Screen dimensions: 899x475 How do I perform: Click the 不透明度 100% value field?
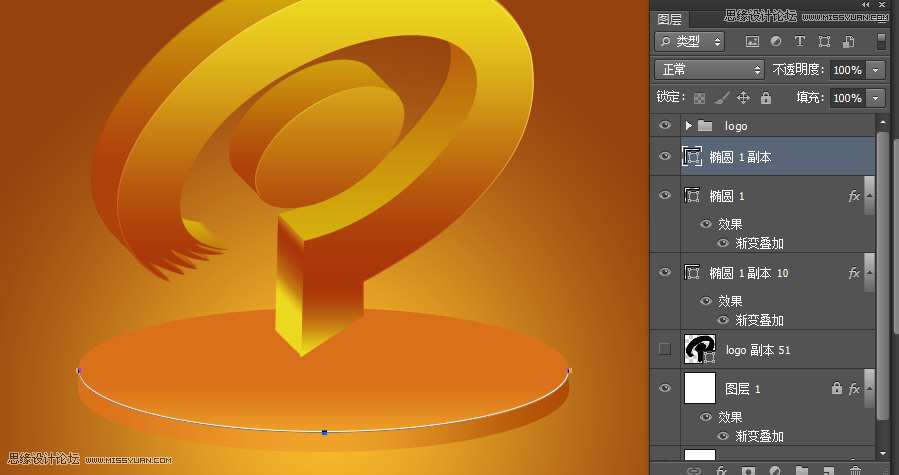coord(848,70)
